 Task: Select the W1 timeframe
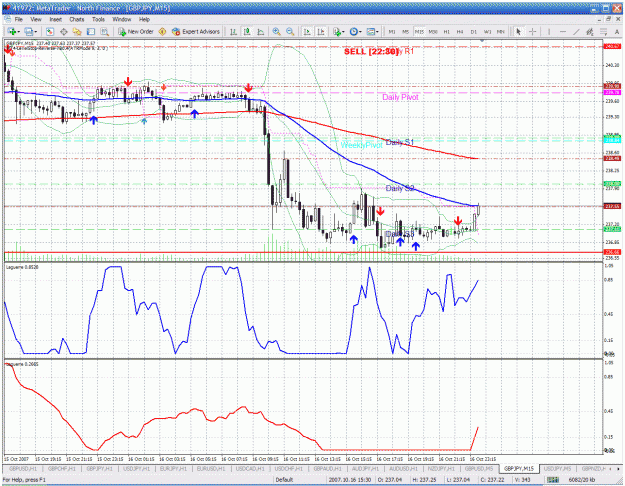487,31
